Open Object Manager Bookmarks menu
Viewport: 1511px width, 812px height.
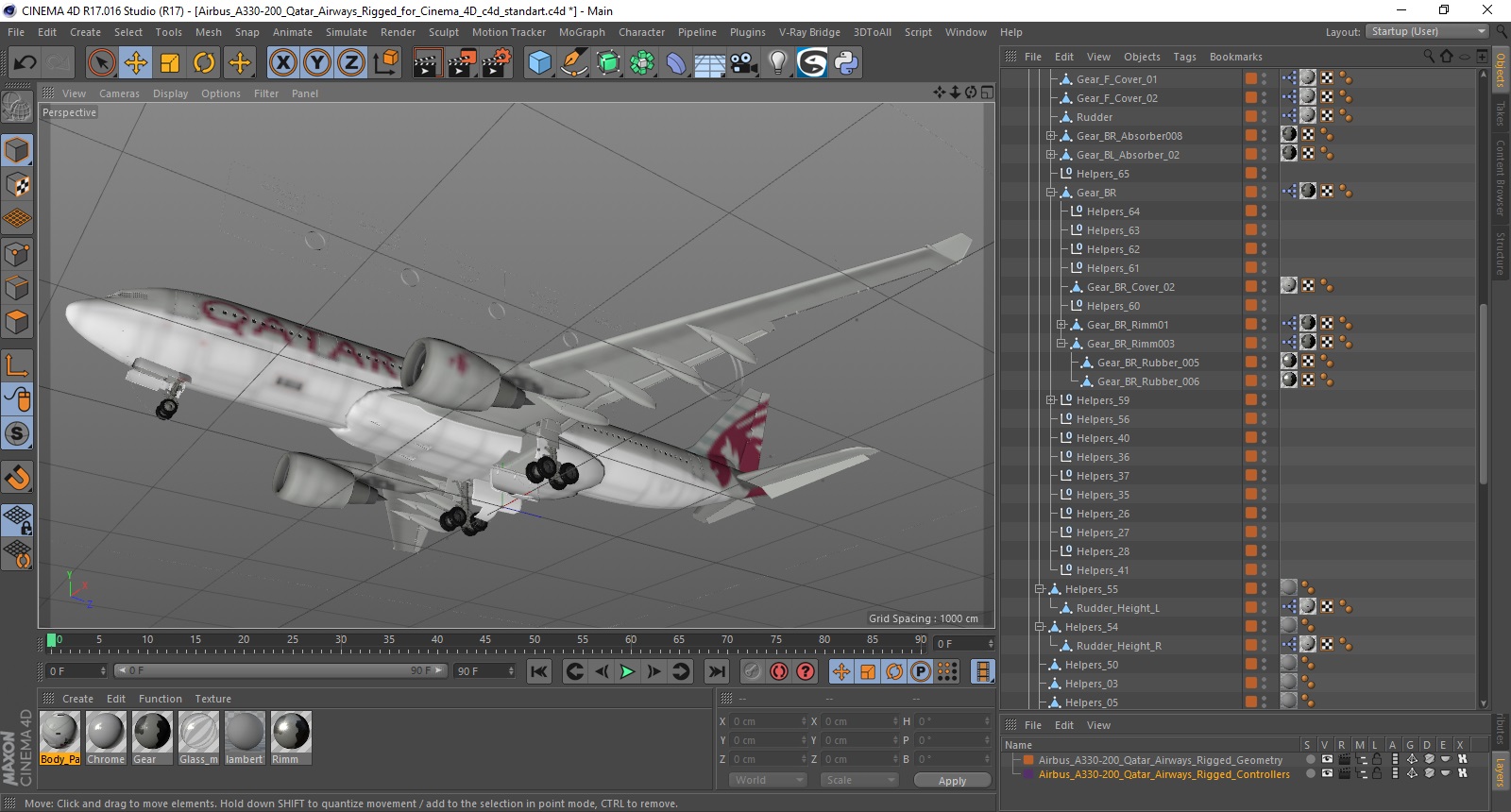coord(1235,57)
